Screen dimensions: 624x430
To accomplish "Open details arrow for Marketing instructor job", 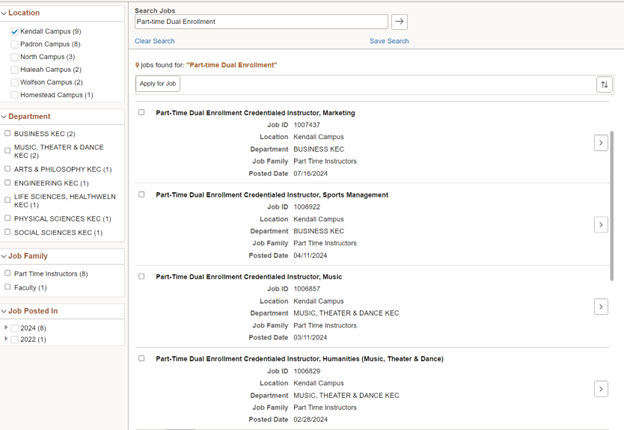I will pos(601,143).
